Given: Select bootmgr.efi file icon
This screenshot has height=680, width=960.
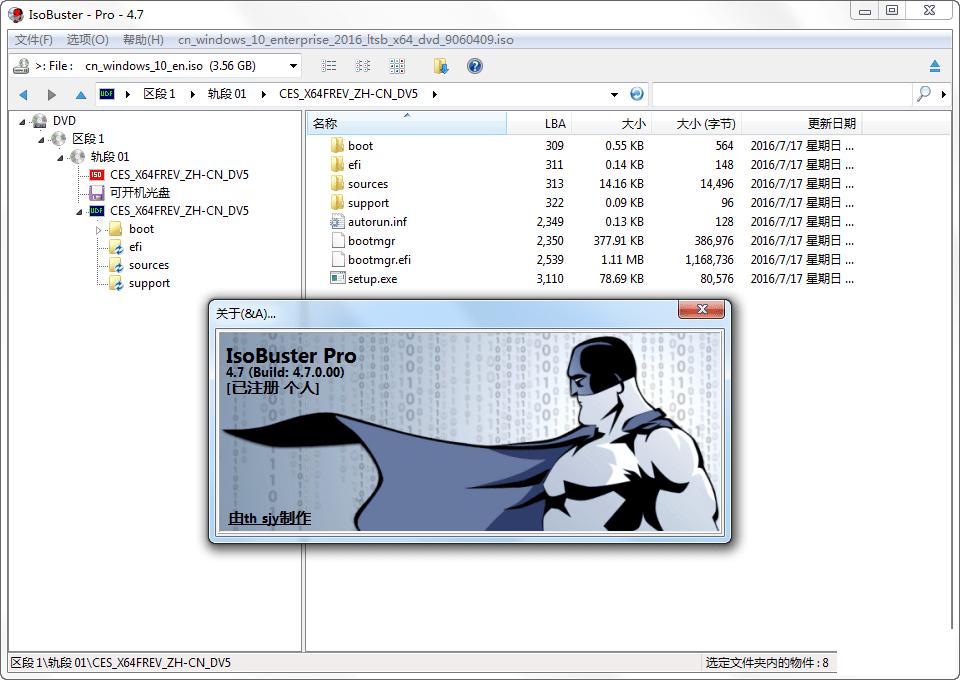Looking at the screenshot, I should pos(337,260).
